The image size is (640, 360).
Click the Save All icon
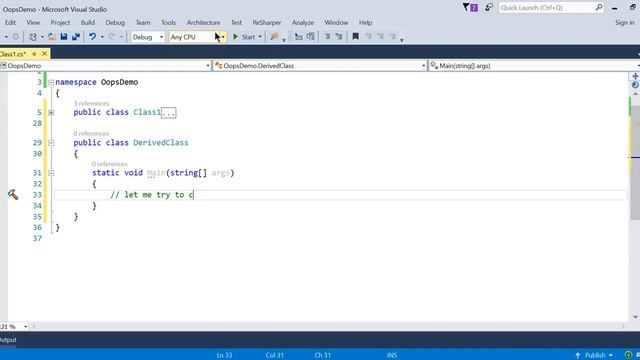[76, 37]
